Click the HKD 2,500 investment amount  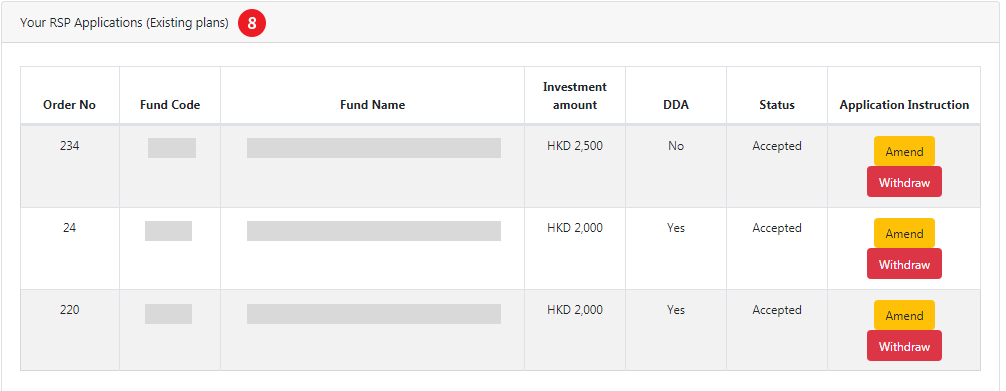pyautogui.click(x=575, y=146)
